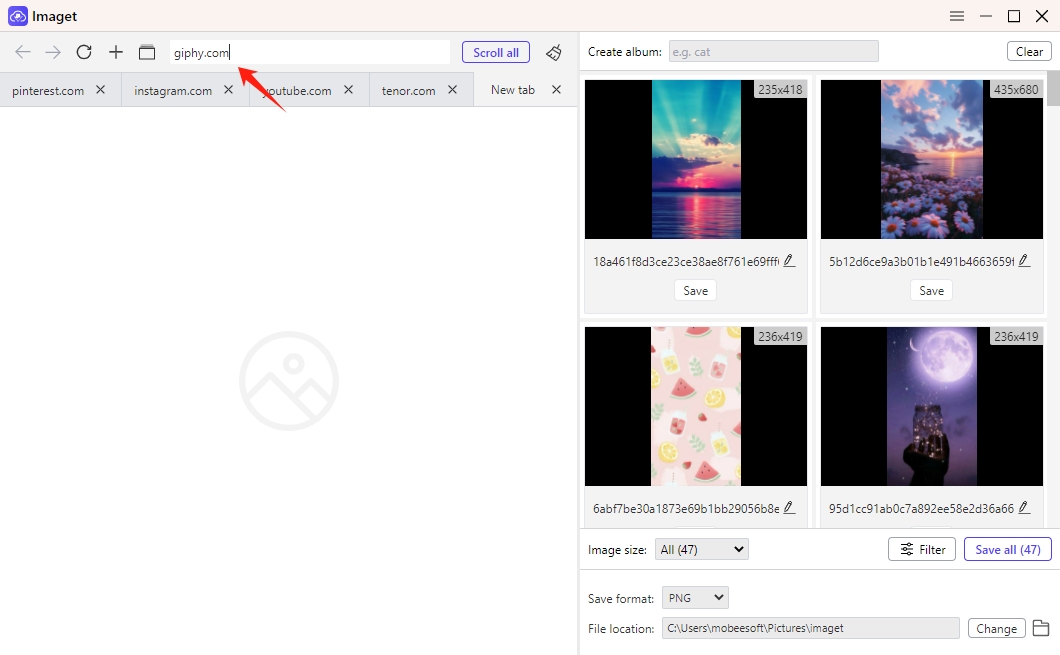Click the 236x419 badge on moon image

point(1016,336)
